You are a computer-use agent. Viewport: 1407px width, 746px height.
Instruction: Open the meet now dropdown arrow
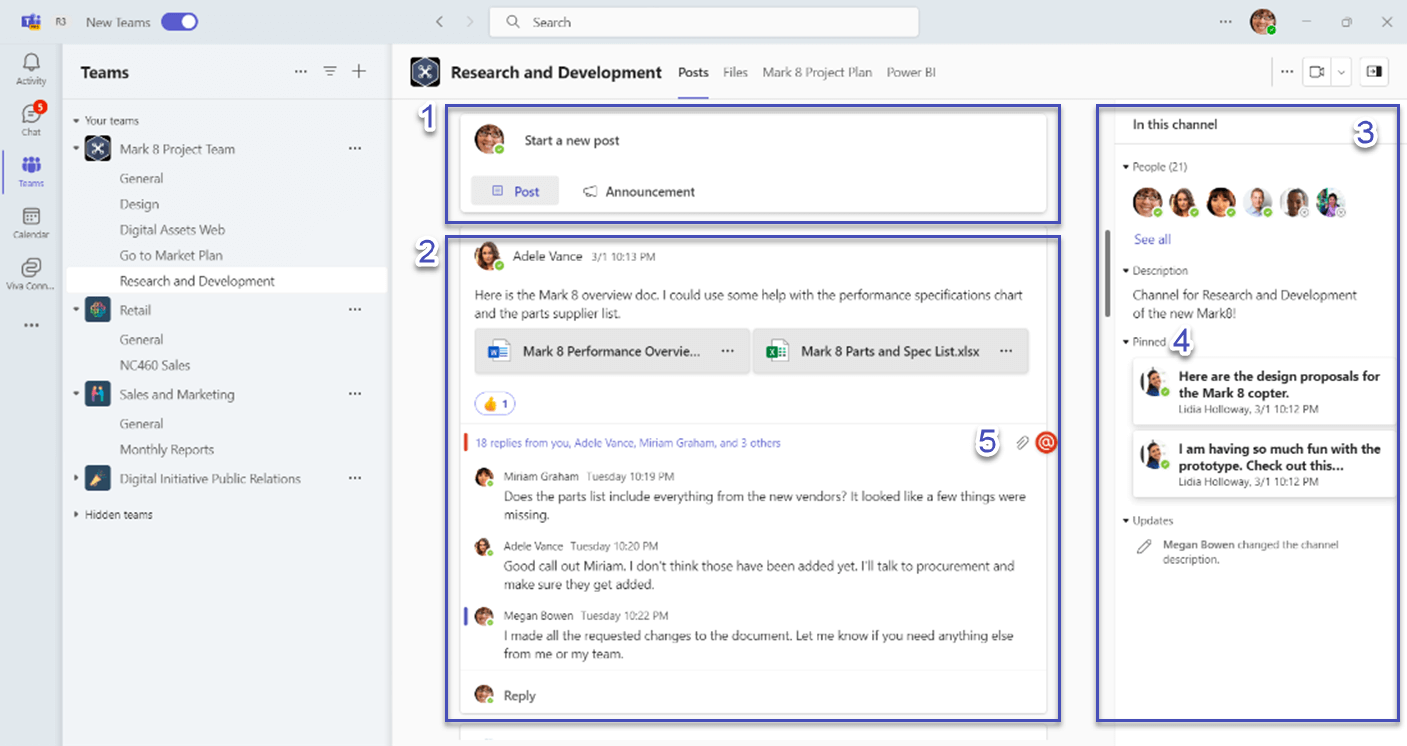(1341, 72)
